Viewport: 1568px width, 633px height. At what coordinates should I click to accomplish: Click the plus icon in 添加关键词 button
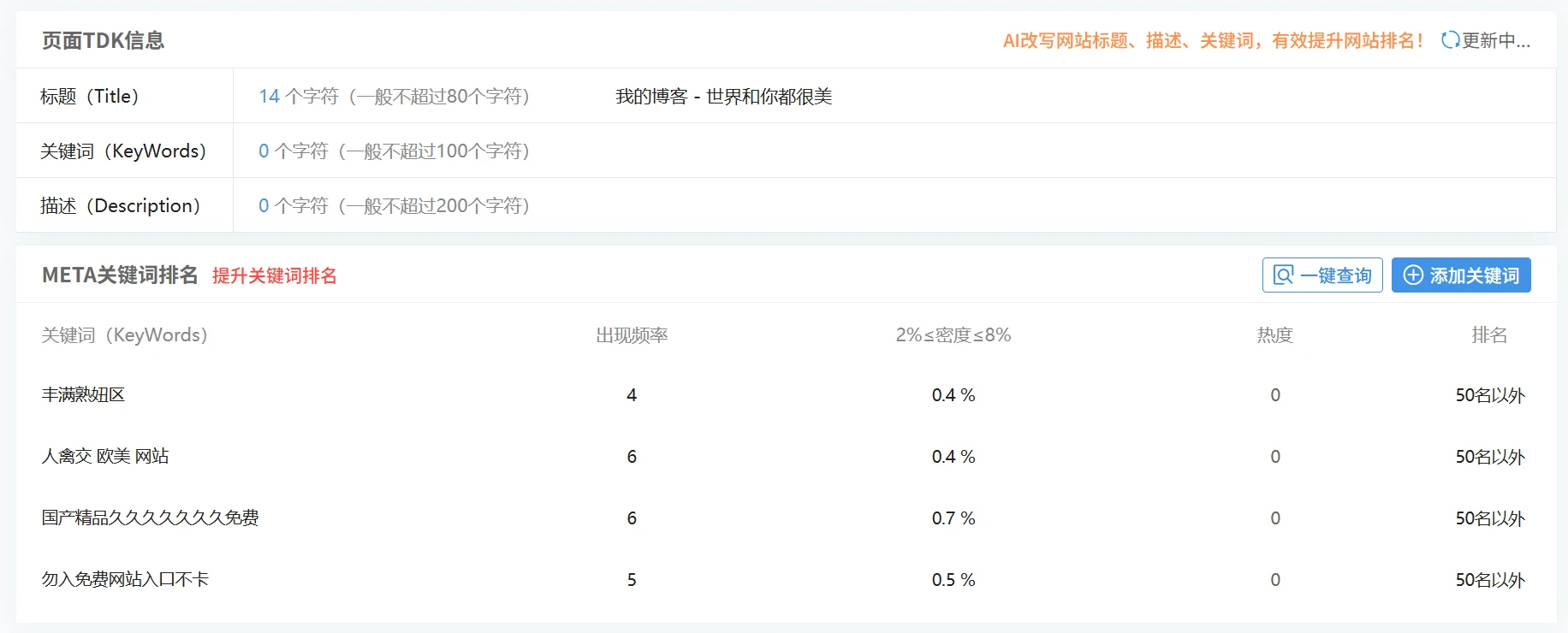click(1413, 275)
